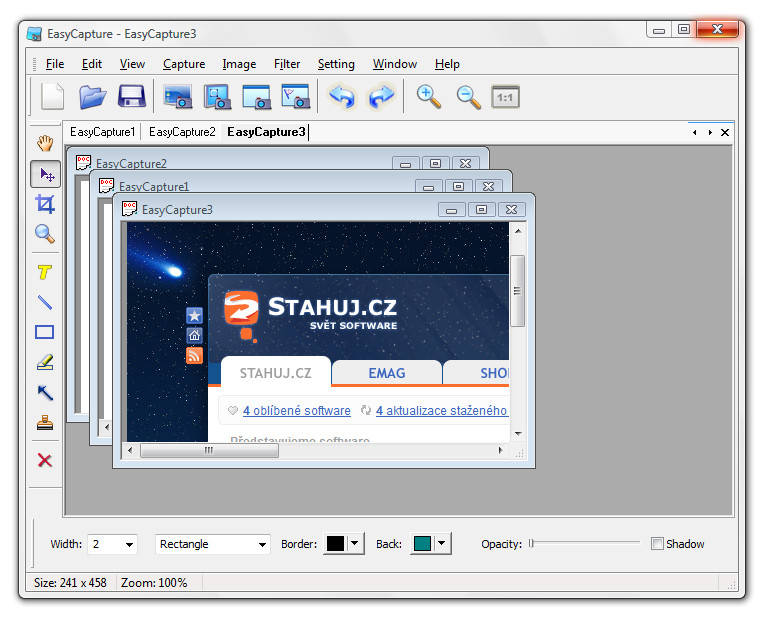This screenshot has height=622, width=761.
Task: Click the home icon in captured page
Action: (195, 335)
